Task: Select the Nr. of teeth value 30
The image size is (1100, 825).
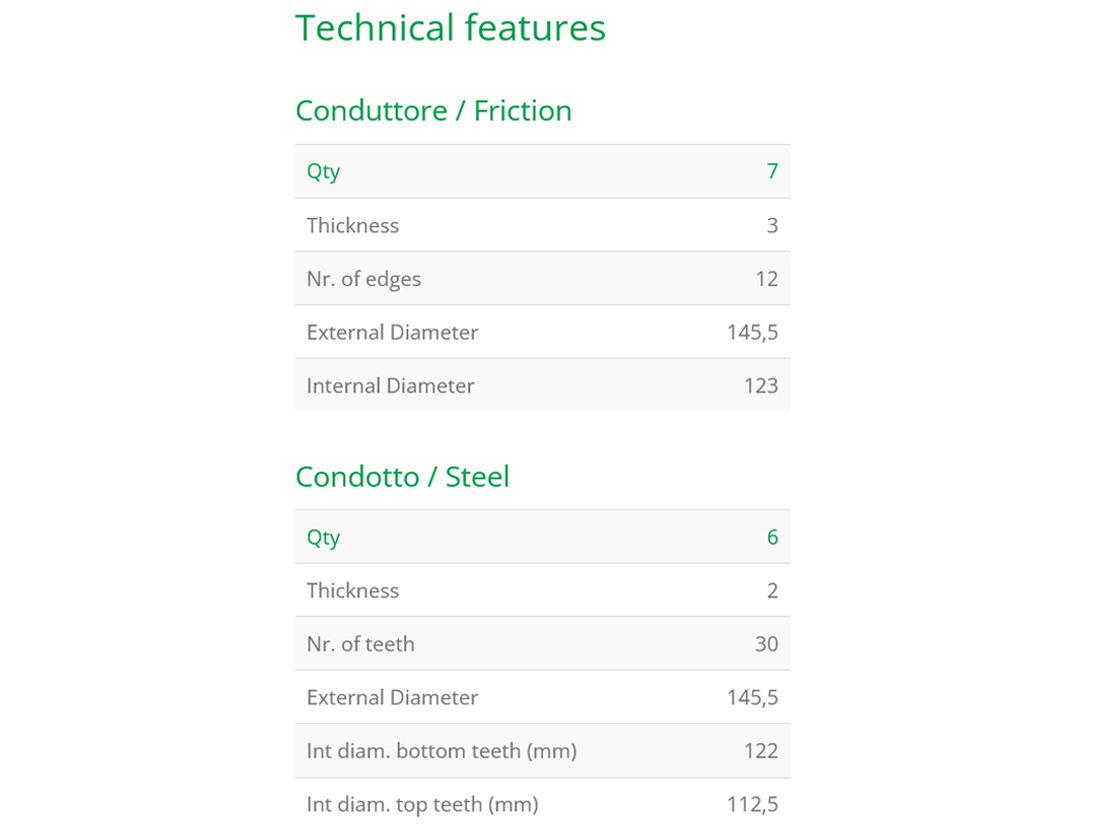Action: click(767, 644)
